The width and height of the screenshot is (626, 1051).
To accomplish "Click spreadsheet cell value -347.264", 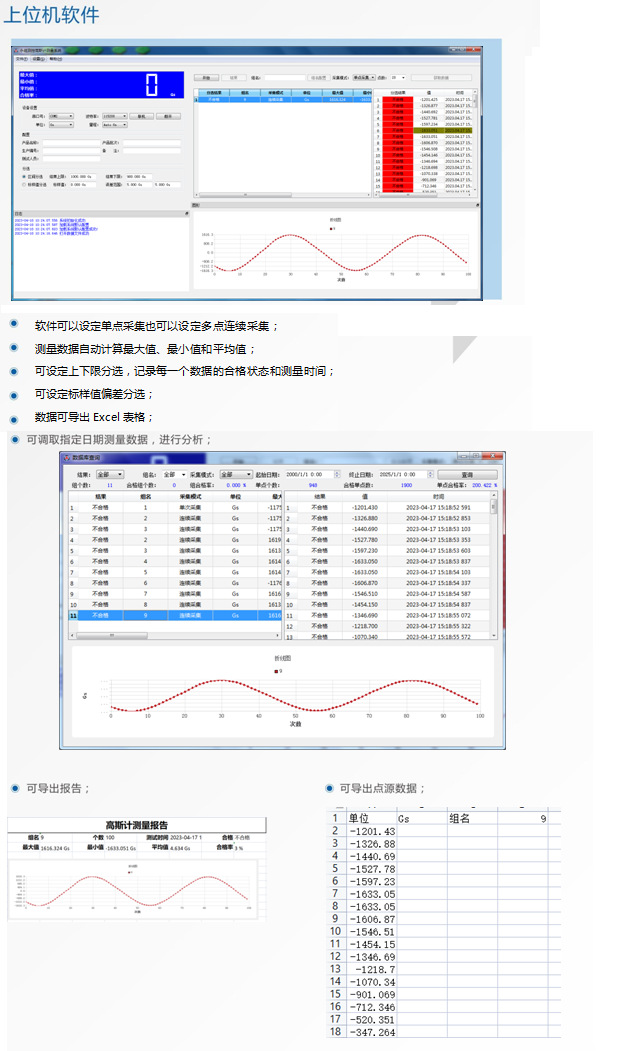I will (371, 1032).
